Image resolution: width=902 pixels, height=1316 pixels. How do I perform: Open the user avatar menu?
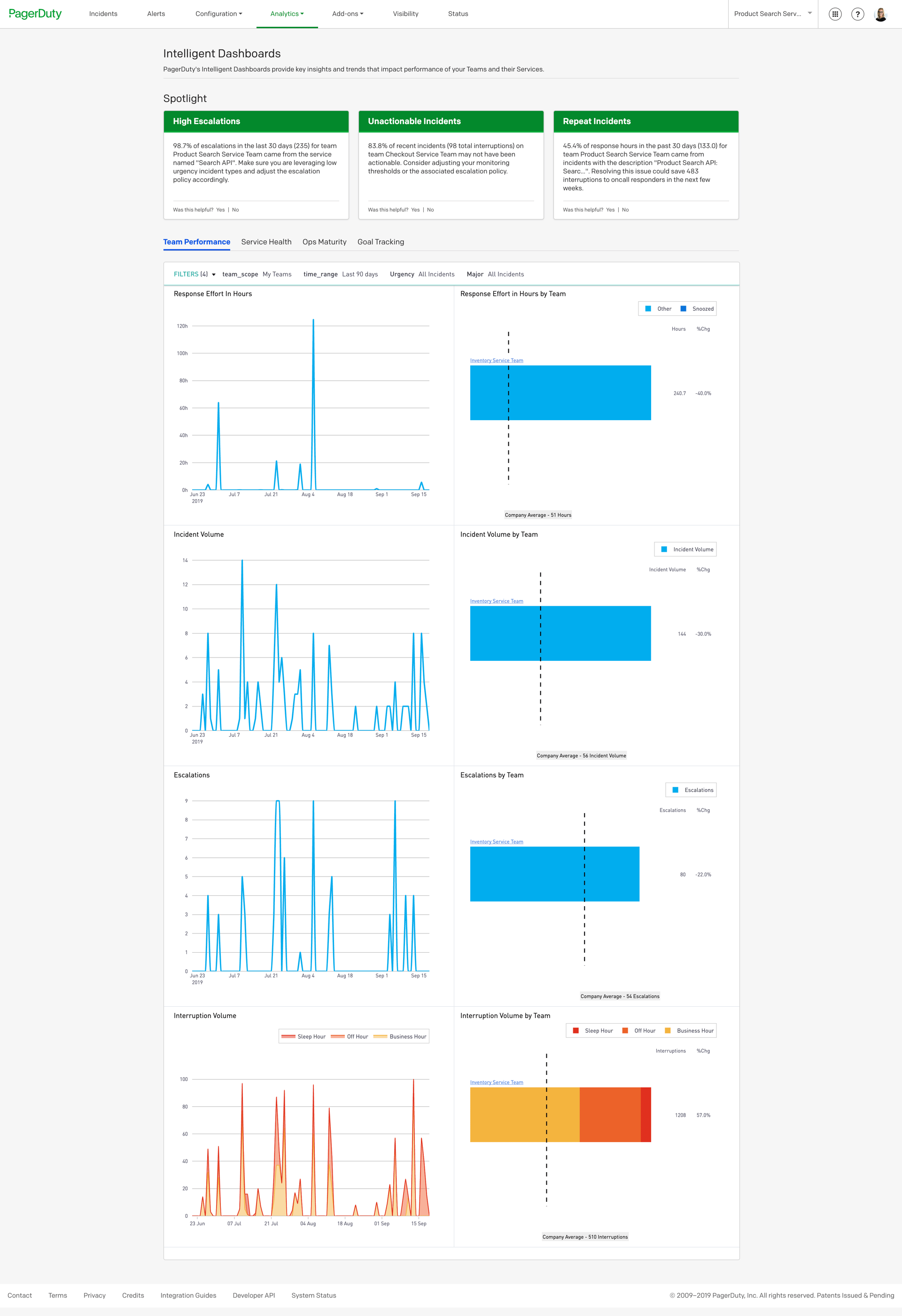tap(880, 14)
